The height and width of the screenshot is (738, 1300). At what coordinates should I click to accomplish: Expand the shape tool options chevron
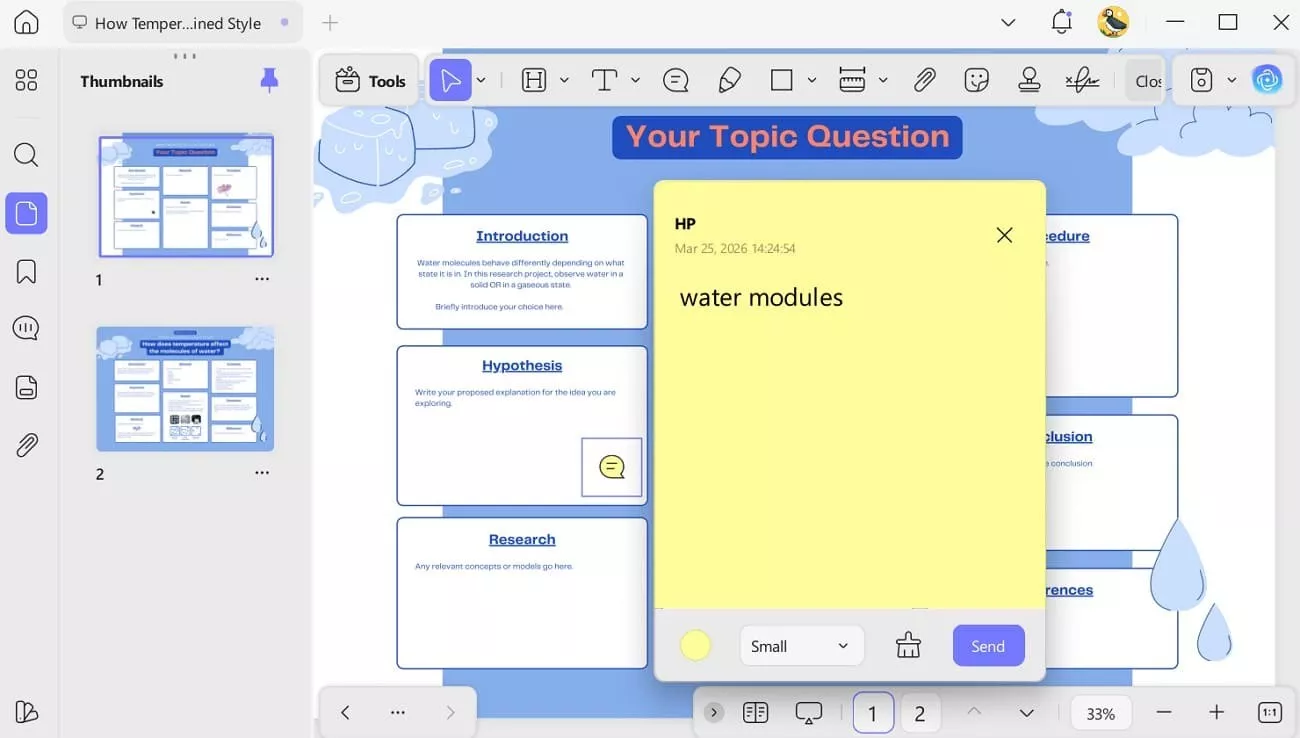pos(811,80)
